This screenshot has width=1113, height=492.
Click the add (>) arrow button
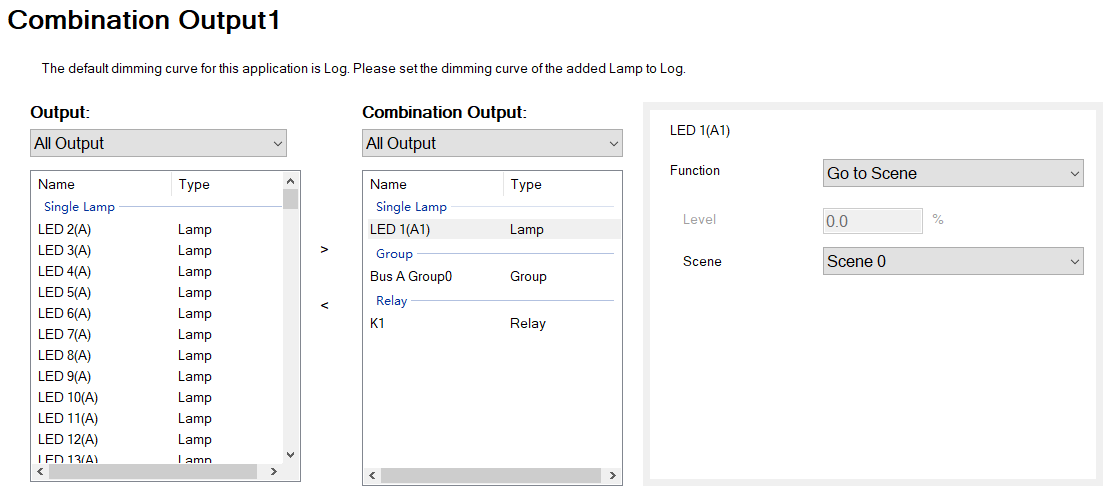(324, 250)
